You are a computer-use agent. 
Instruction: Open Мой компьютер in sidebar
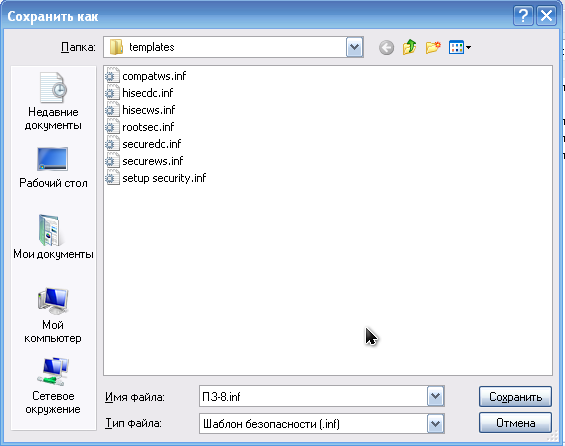point(53,316)
